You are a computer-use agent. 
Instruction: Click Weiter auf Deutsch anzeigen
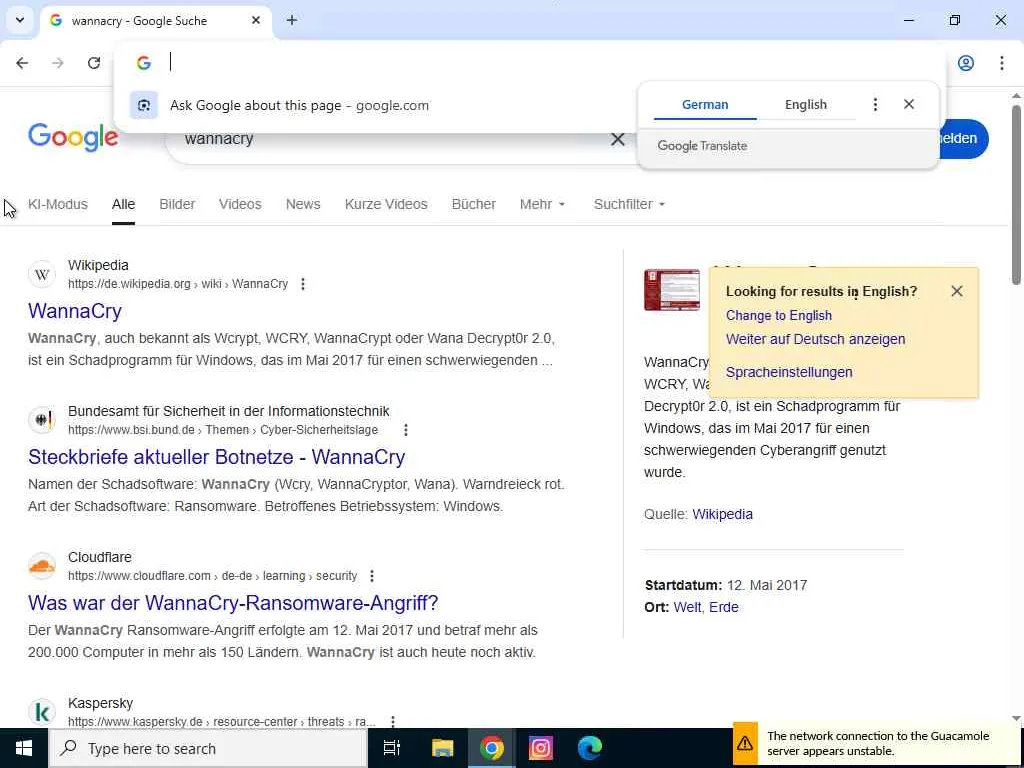click(x=815, y=339)
